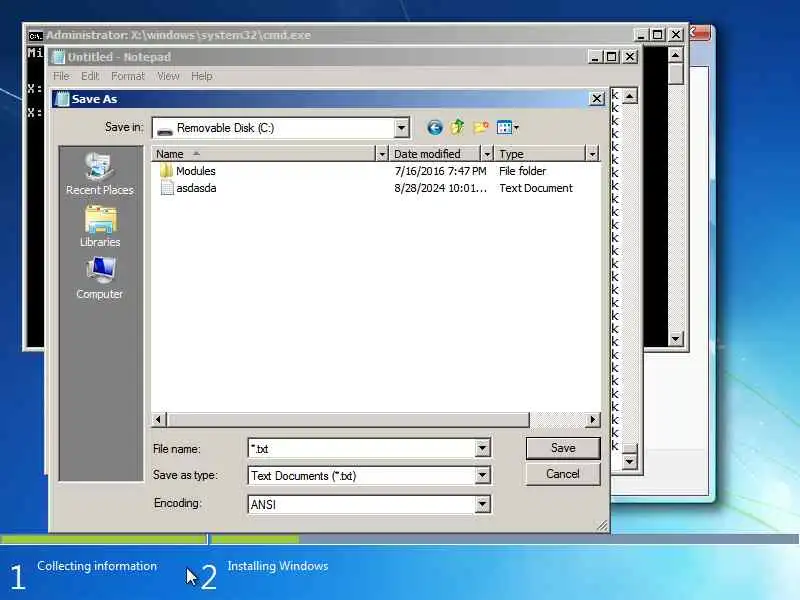The image size is (800, 600).
Task: Click the Text Document type cell
Action: click(536, 188)
